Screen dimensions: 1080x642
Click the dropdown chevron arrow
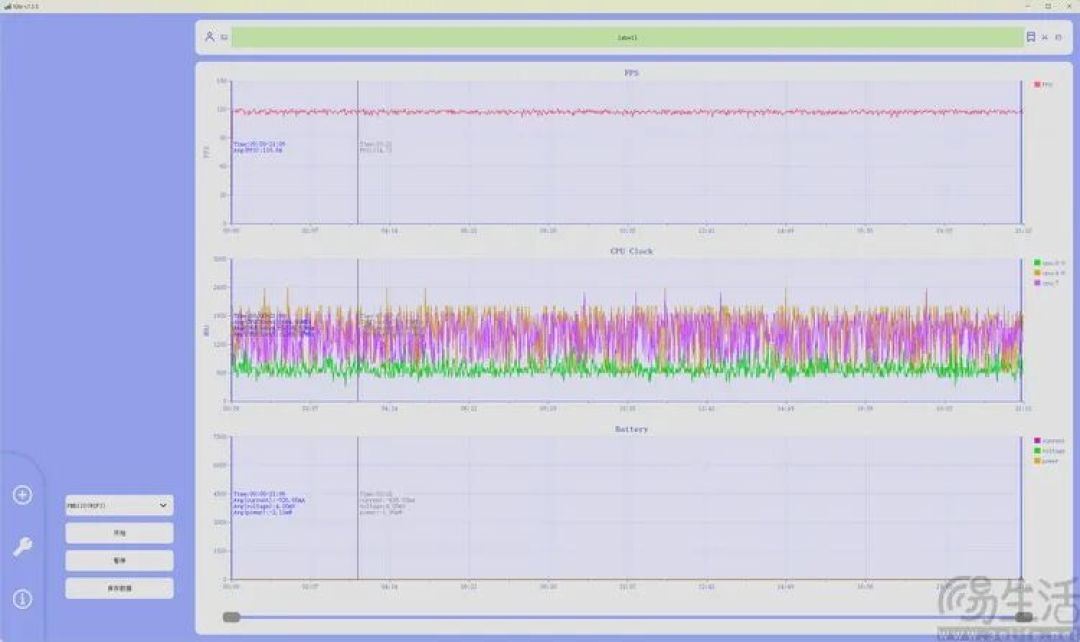coord(163,505)
